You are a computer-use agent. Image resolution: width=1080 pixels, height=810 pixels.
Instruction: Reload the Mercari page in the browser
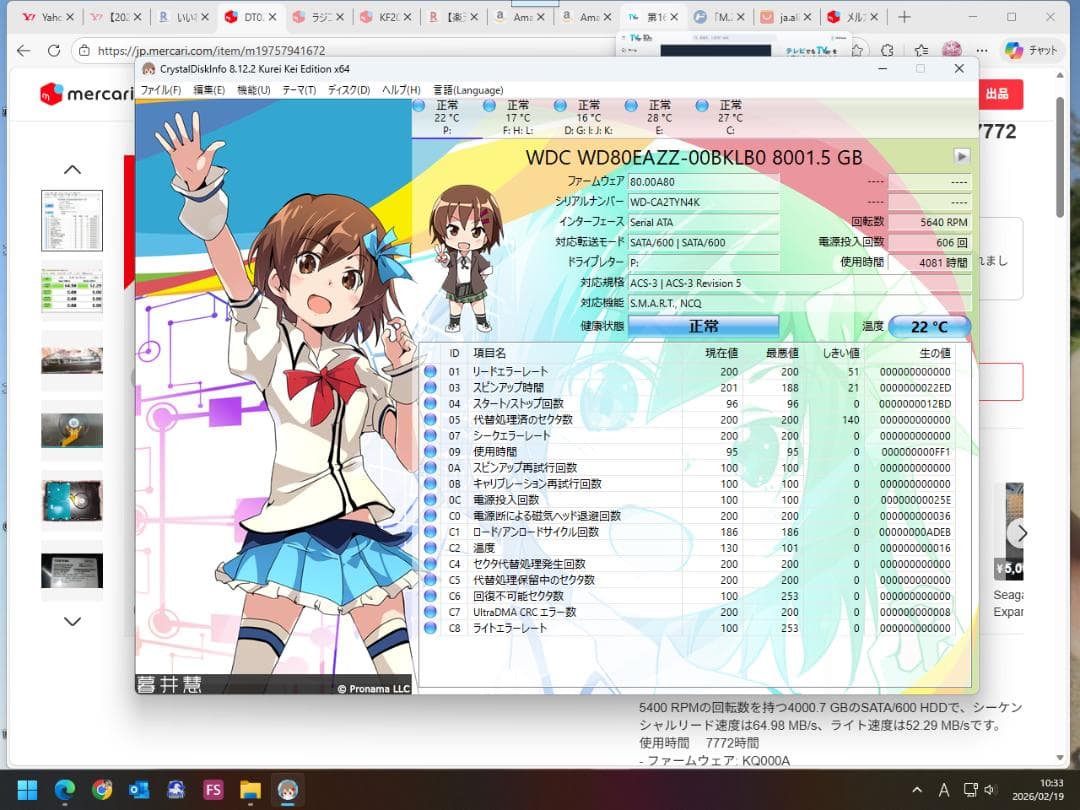point(55,51)
